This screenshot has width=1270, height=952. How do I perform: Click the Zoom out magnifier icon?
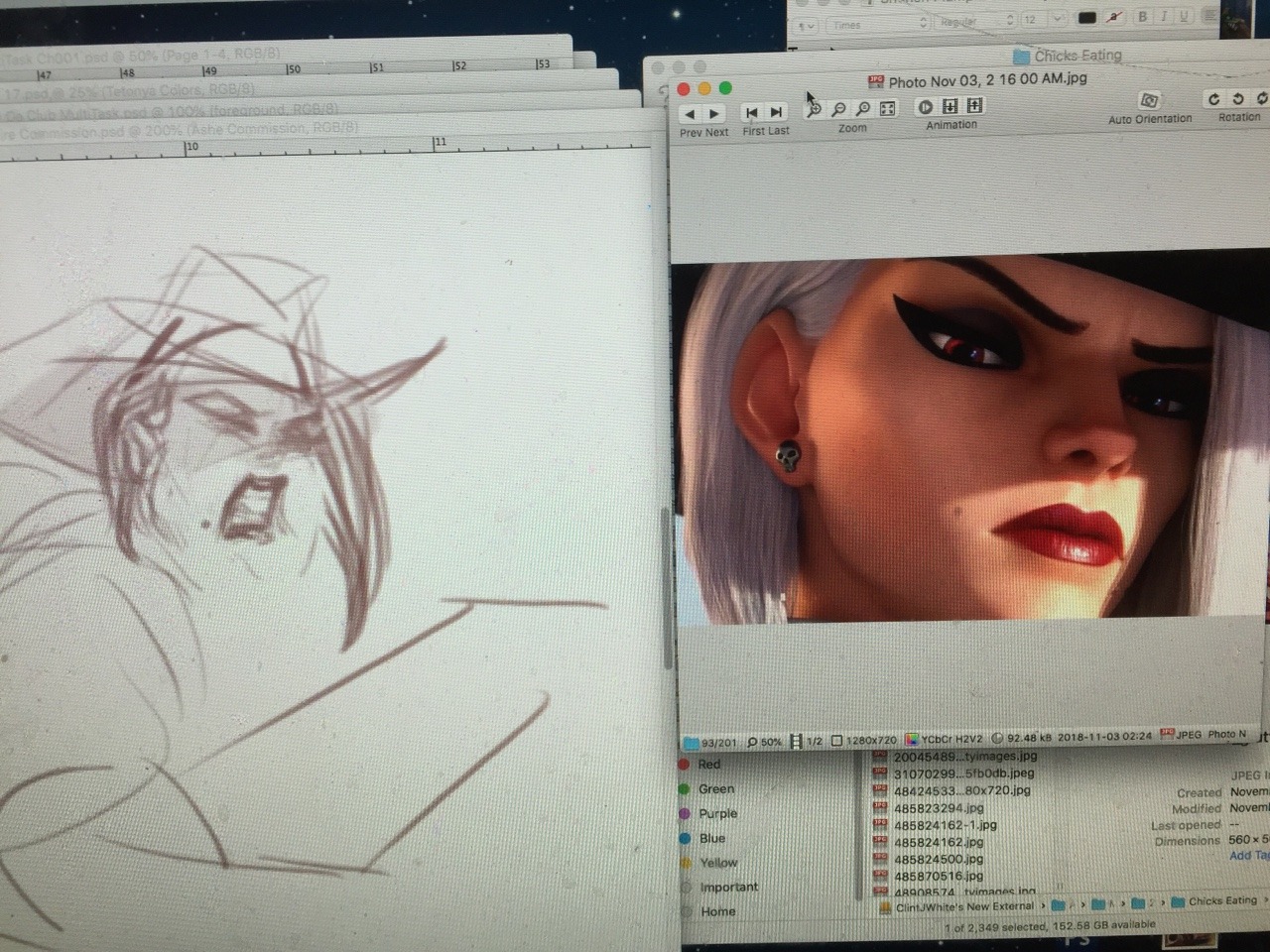pos(838,109)
